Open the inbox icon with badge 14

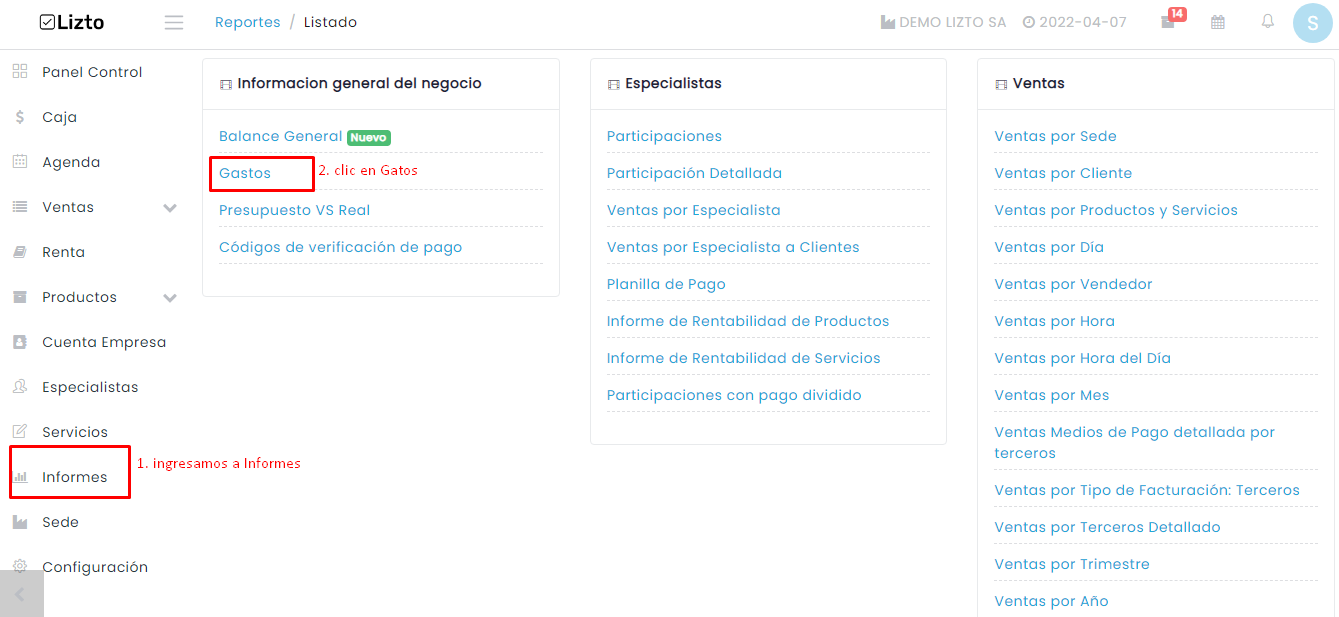[x=1168, y=22]
